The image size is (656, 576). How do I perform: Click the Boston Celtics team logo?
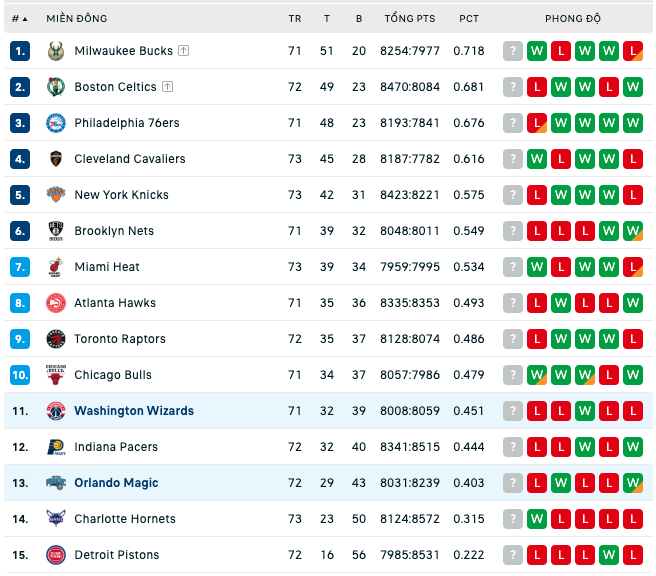coord(56,87)
